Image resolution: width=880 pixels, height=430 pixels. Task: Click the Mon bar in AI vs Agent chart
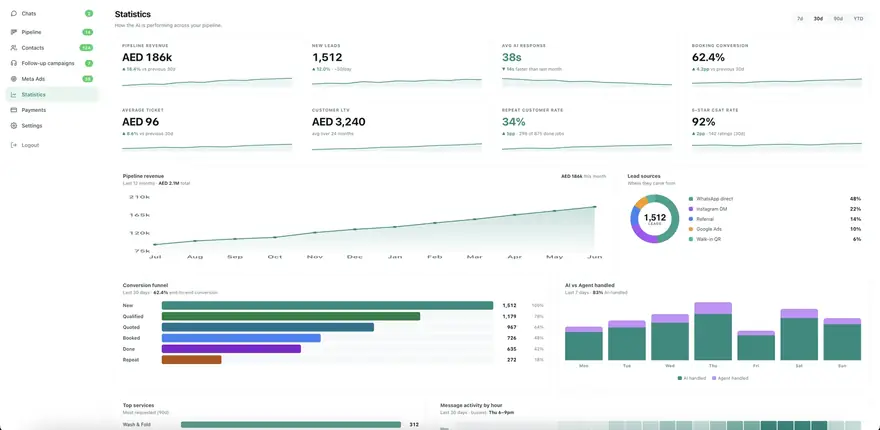[584, 344]
